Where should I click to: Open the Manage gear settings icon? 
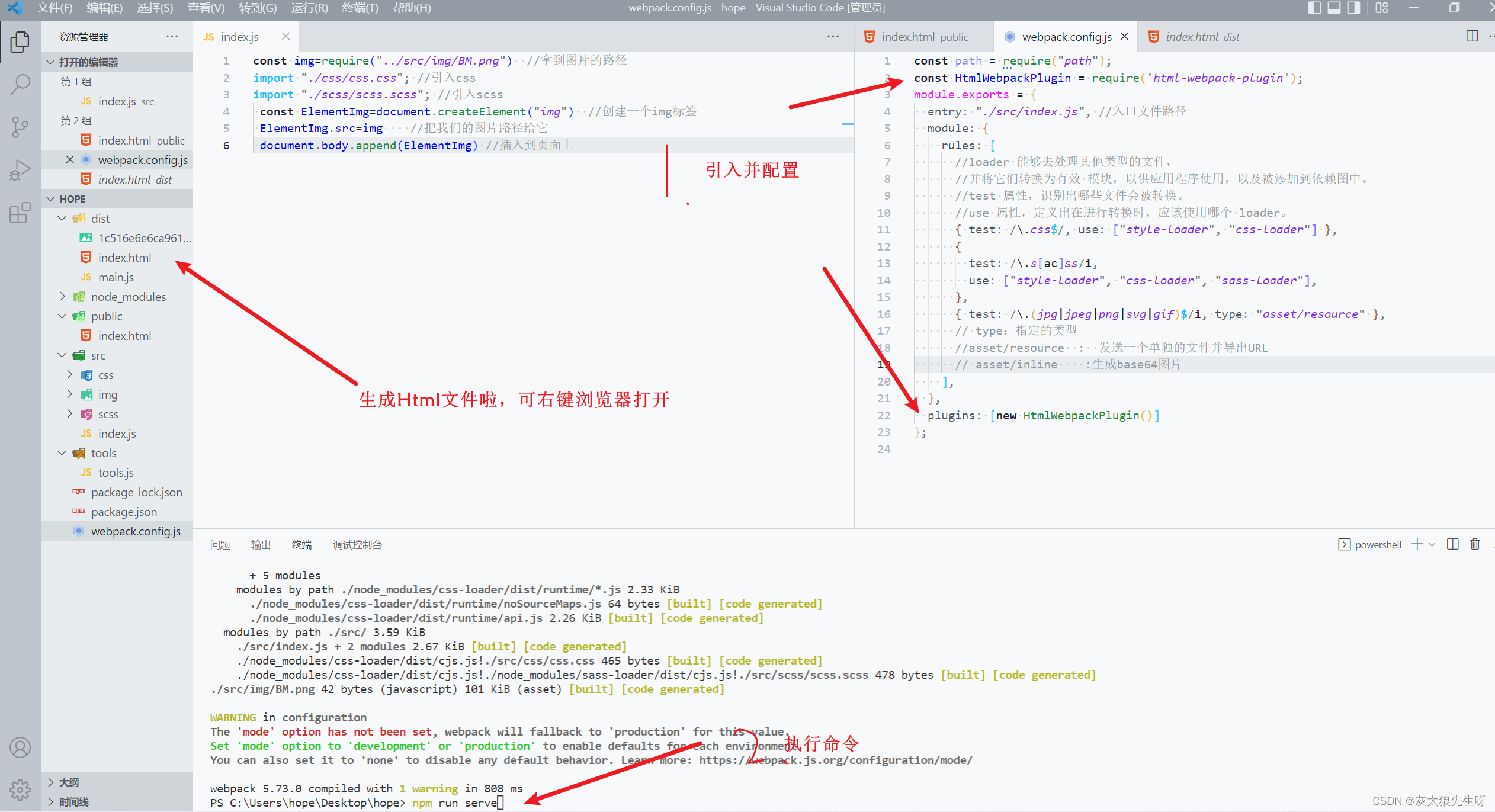tap(20, 789)
